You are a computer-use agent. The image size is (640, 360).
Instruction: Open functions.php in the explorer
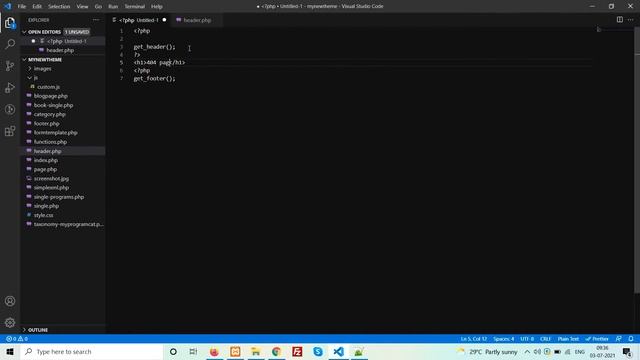click(50, 142)
